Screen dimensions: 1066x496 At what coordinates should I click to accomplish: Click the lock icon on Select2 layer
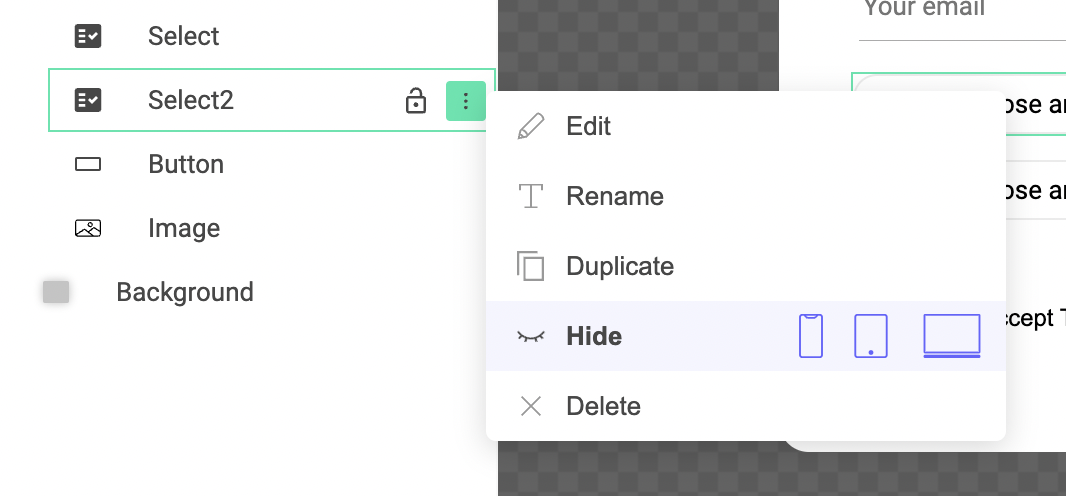point(416,101)
